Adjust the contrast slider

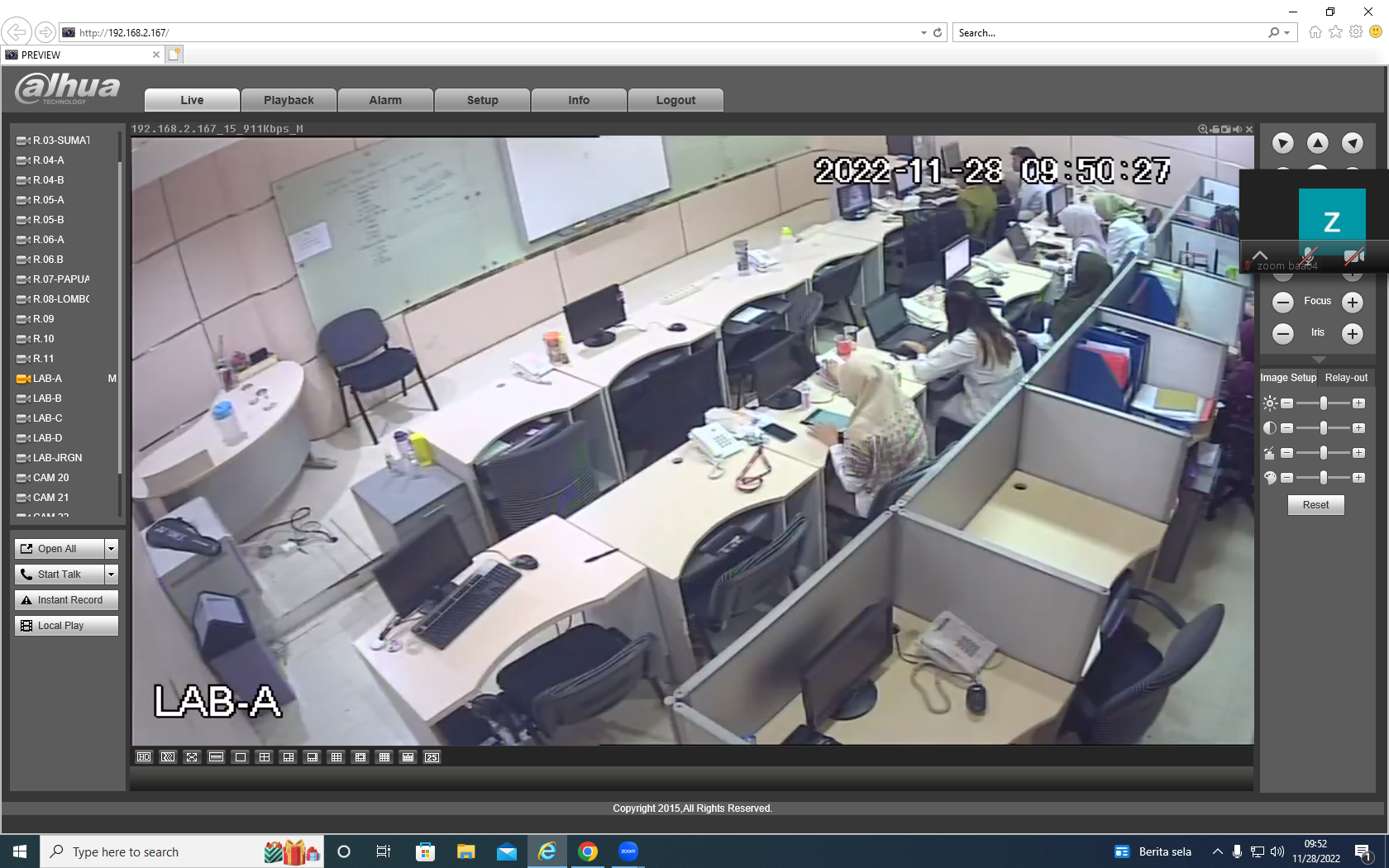click(x=1323, y=428)
